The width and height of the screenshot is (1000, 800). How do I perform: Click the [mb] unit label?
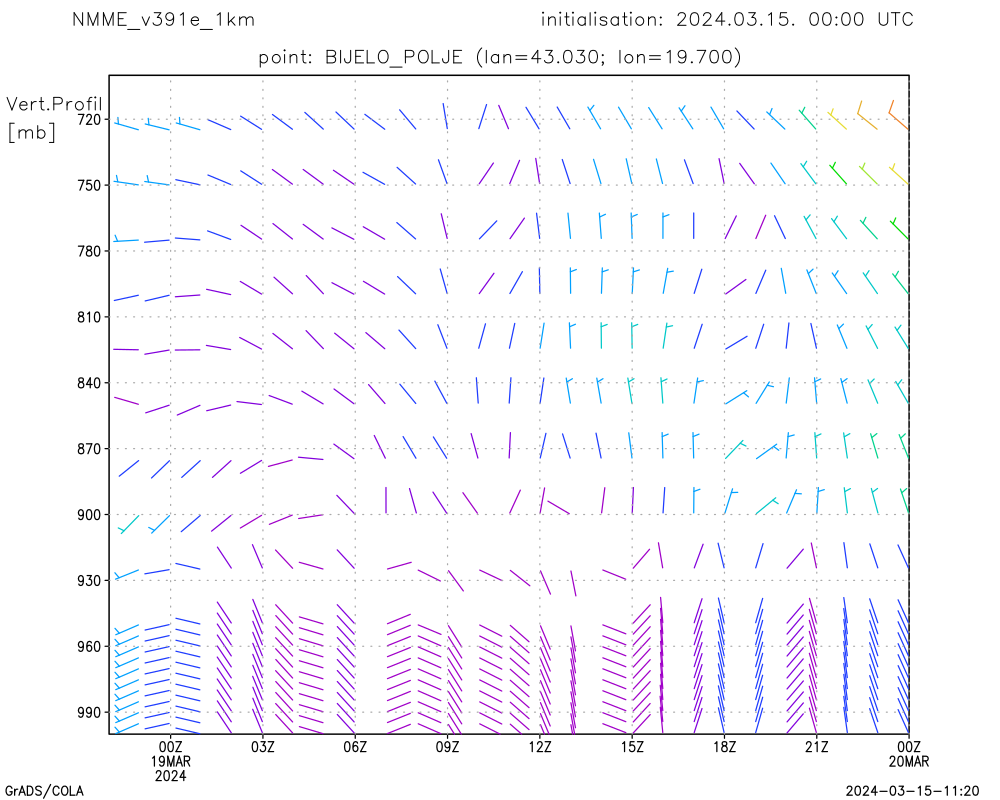32,132
